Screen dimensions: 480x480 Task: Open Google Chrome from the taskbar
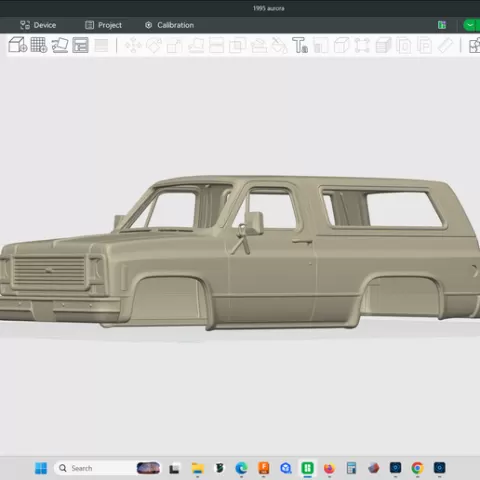coord(417,468)
